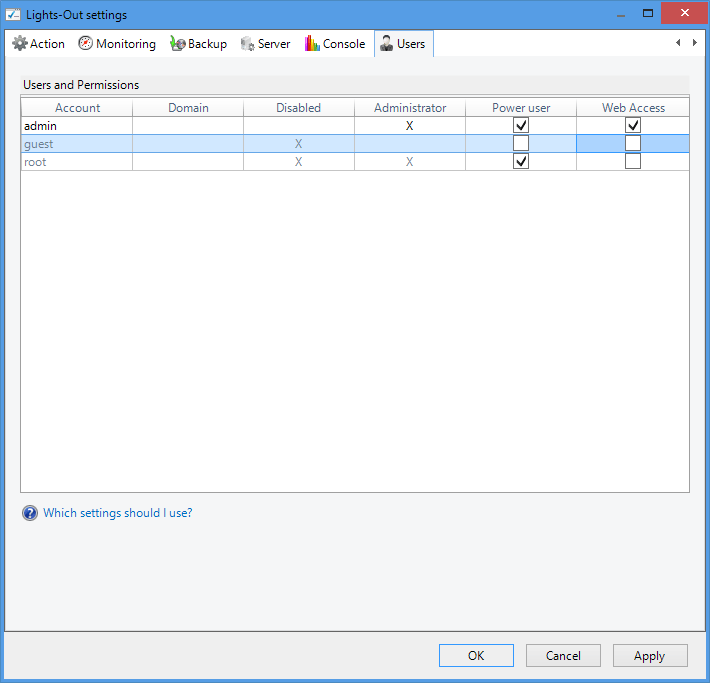The width and height of the screenshot is (710, 683).
Task: Sort by the Account column header
Action: 77,108
